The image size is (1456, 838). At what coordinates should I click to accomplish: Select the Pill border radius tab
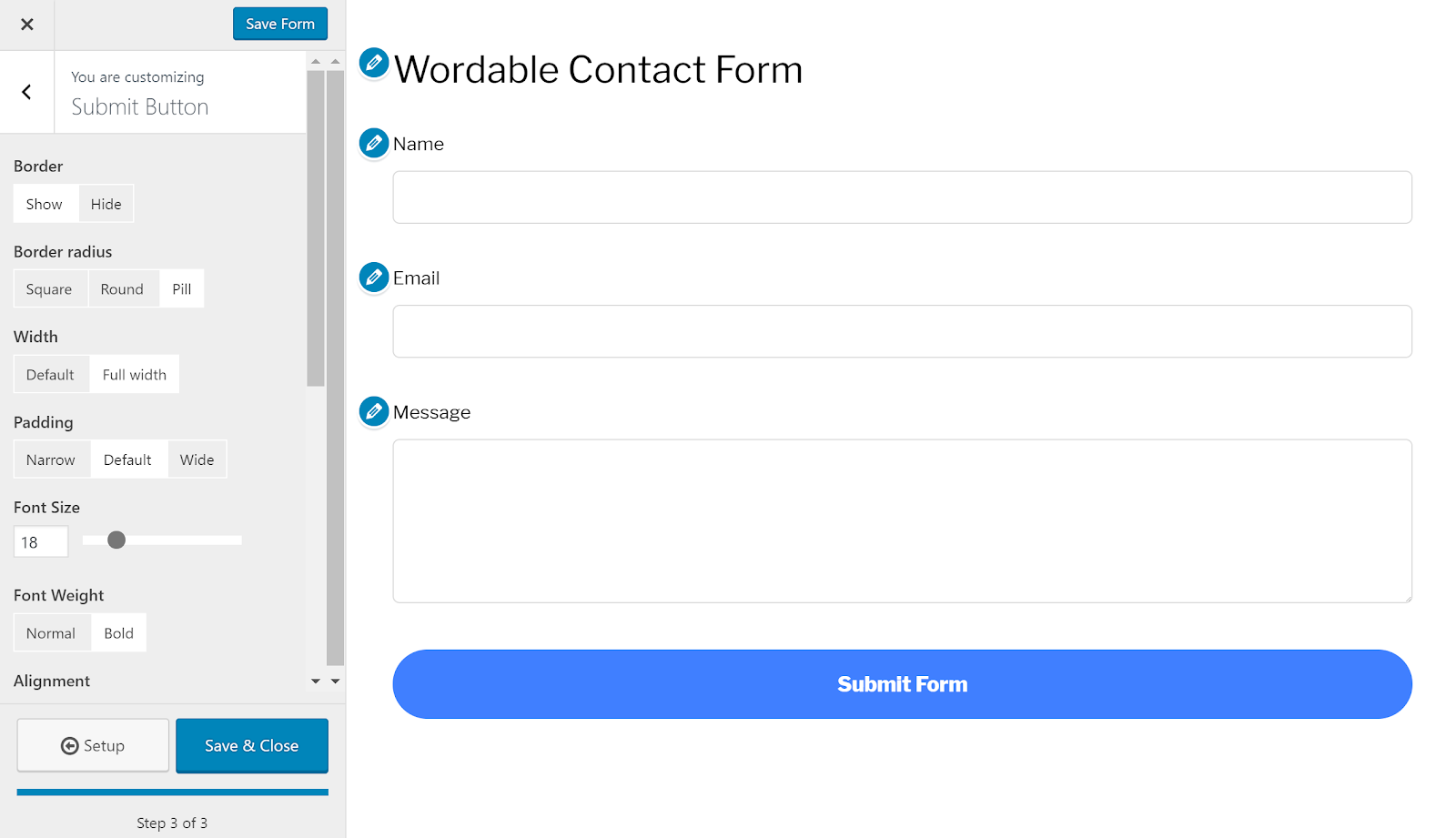click(x=182, y=288)
